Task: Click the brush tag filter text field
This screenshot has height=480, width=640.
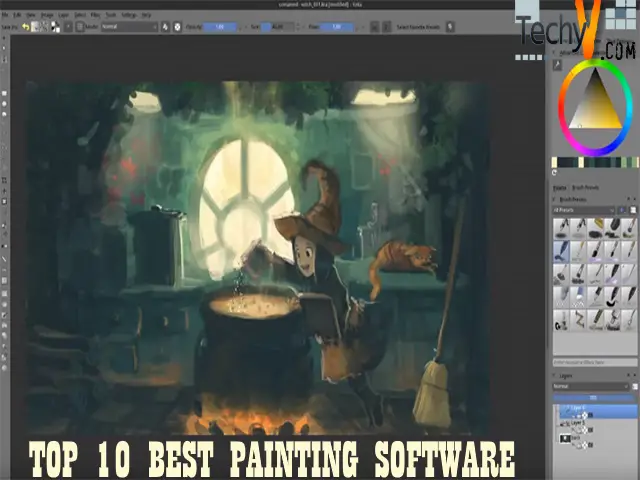Action: click(x=595, y=362)
